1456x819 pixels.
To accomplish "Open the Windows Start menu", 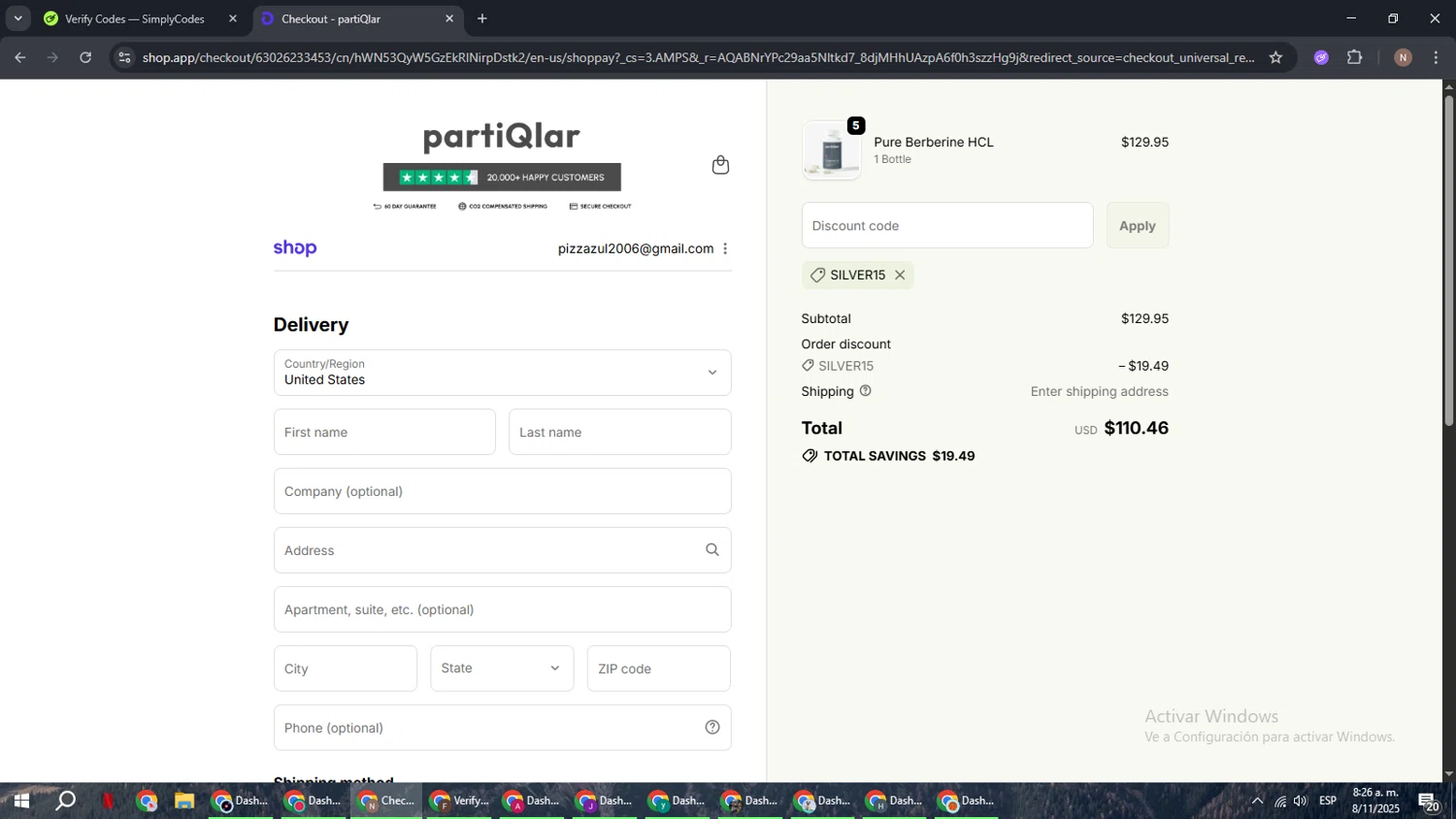I will click(21, 801).
